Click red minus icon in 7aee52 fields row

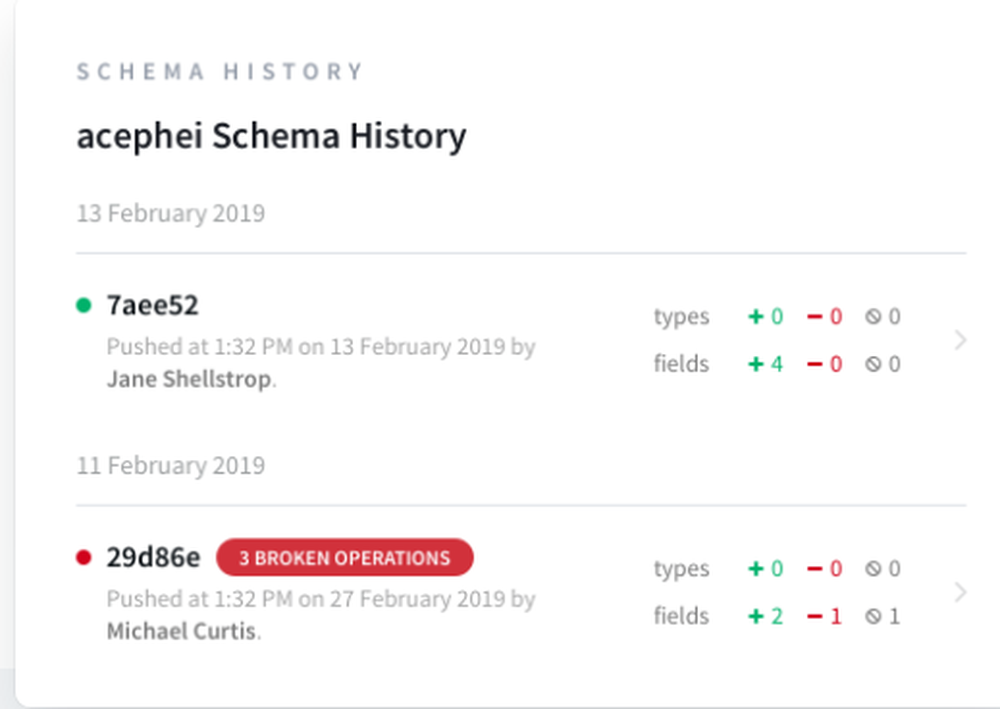tap(815, 365)
